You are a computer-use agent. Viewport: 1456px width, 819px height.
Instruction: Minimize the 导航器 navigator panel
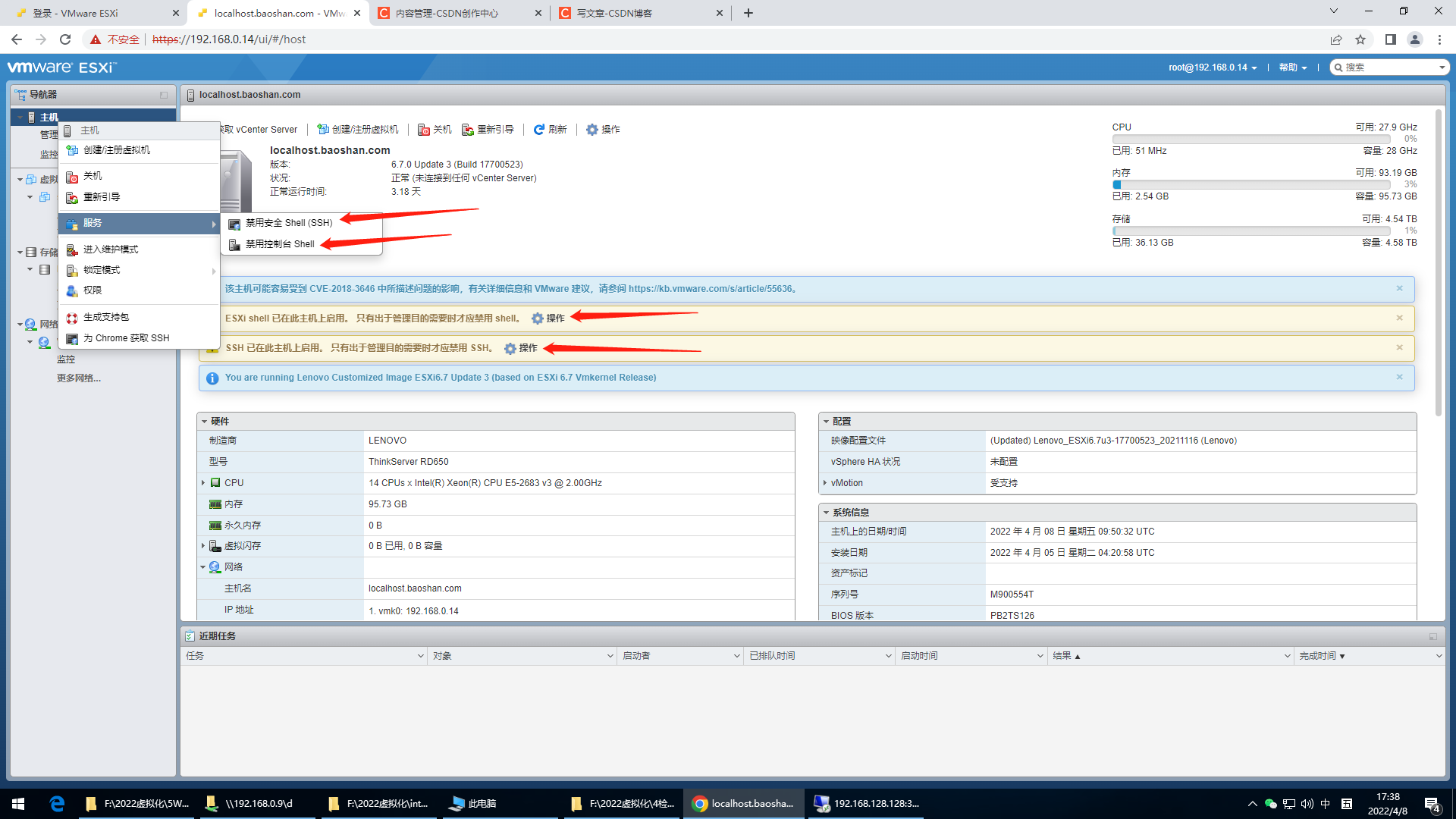pos(164,95)
